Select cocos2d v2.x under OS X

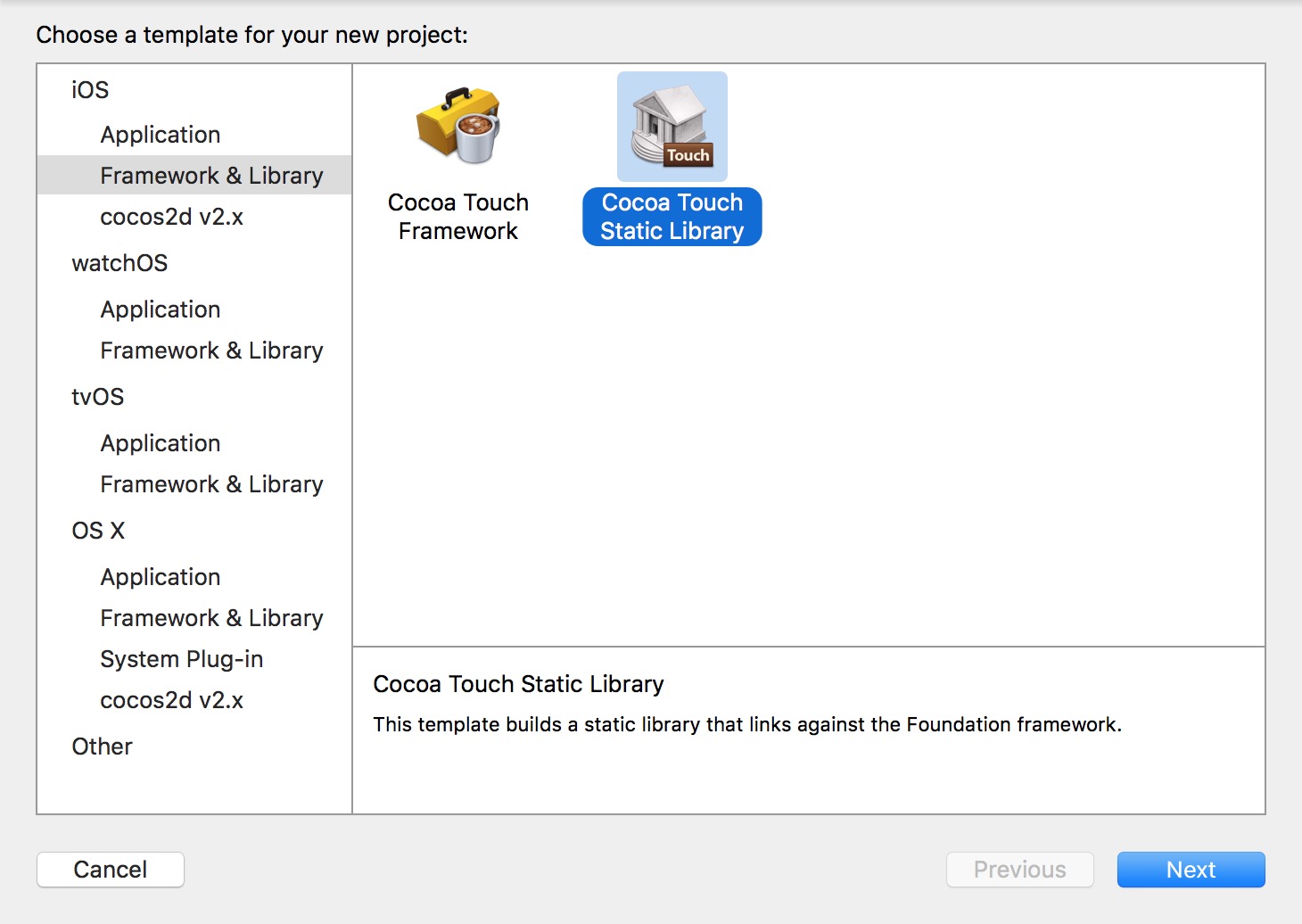[172, 700]
